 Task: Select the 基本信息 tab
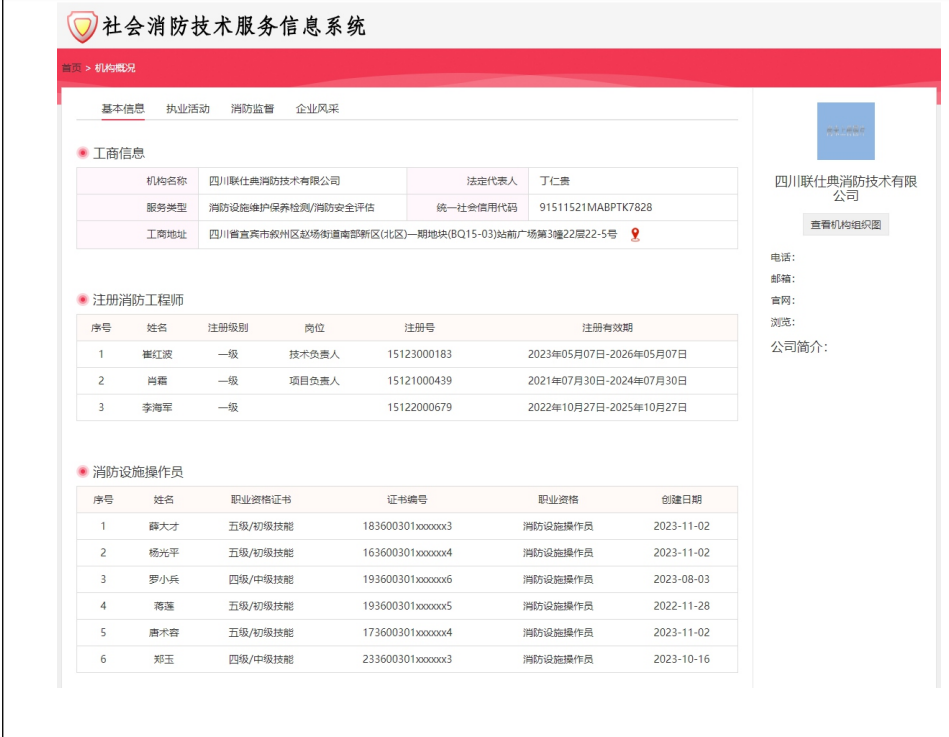pos(123,109)
